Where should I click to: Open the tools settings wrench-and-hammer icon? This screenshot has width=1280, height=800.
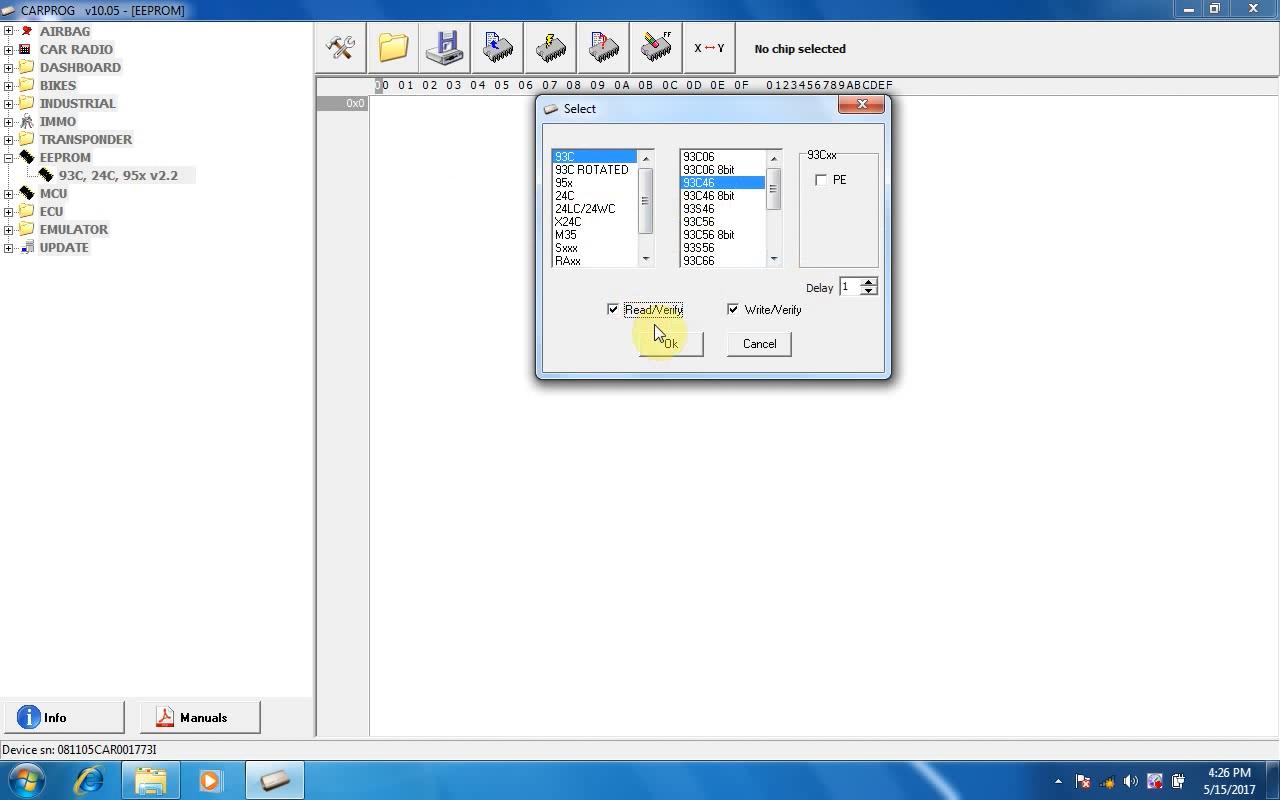341,48
